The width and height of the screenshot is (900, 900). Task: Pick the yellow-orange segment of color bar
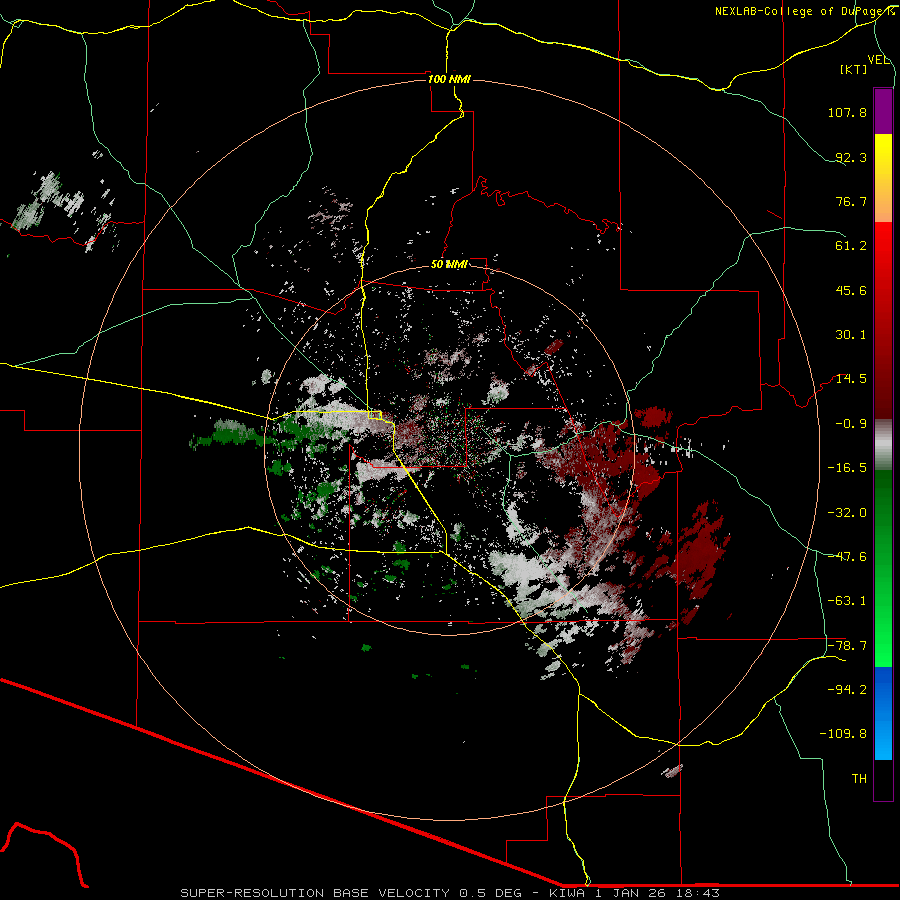click(883, 178)
